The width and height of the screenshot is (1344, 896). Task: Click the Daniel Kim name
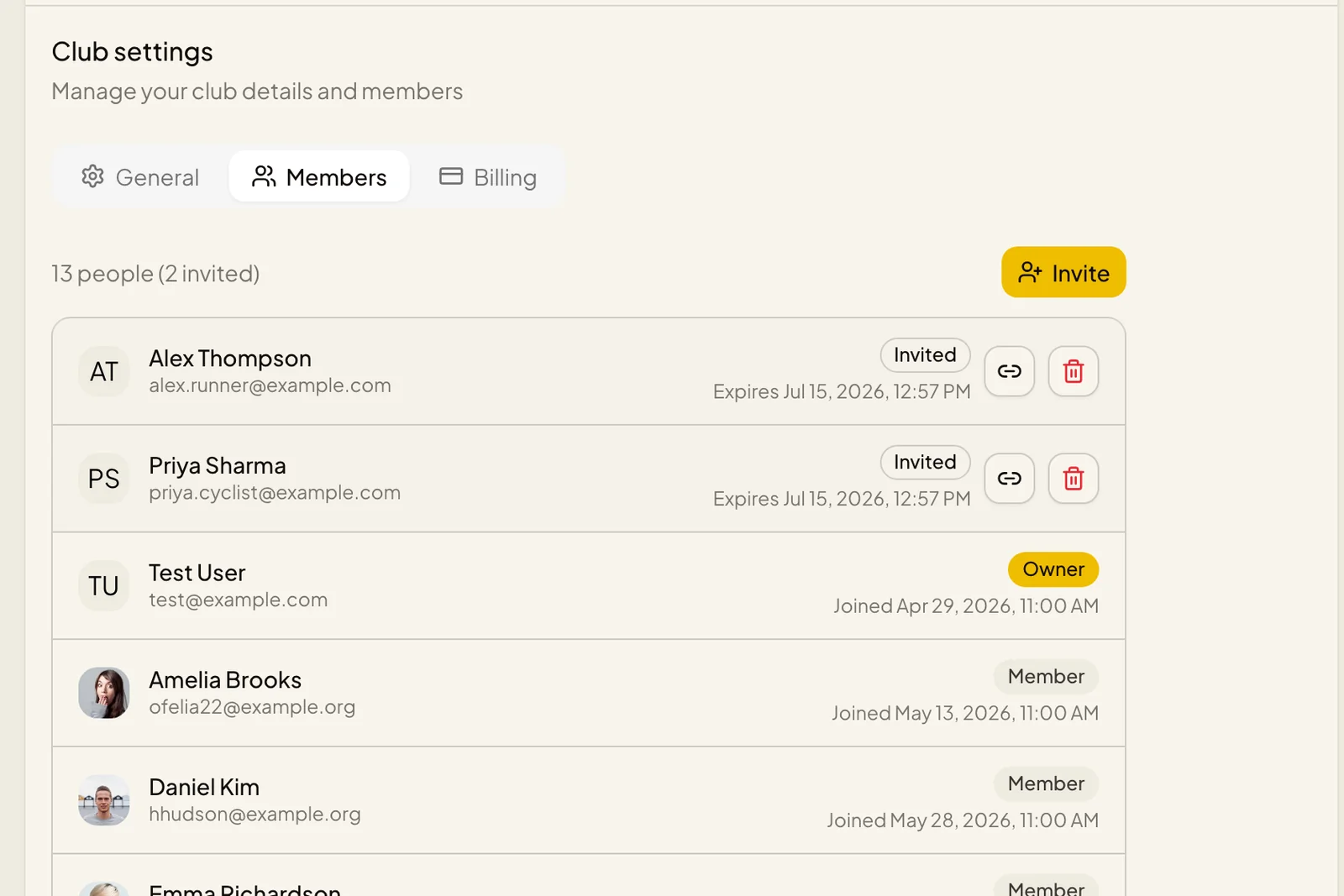click(204, 787)
